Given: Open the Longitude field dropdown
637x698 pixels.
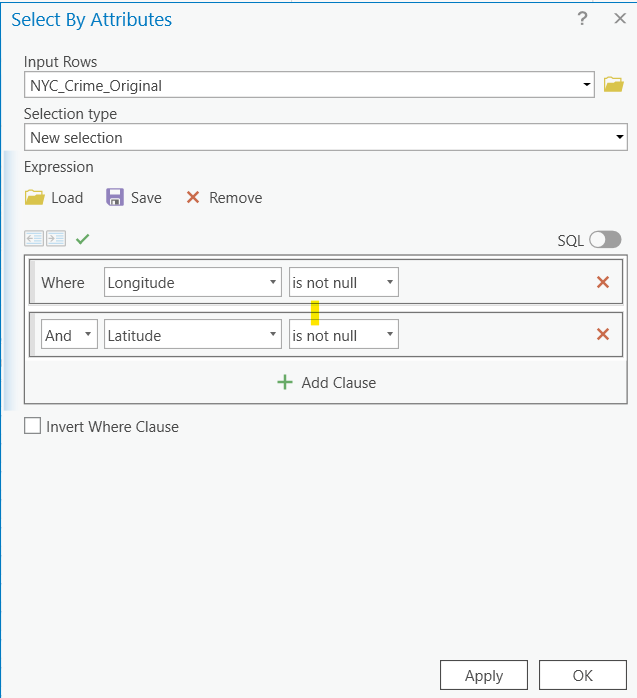Looking at the screenshot, I should (x=192, y=283).
